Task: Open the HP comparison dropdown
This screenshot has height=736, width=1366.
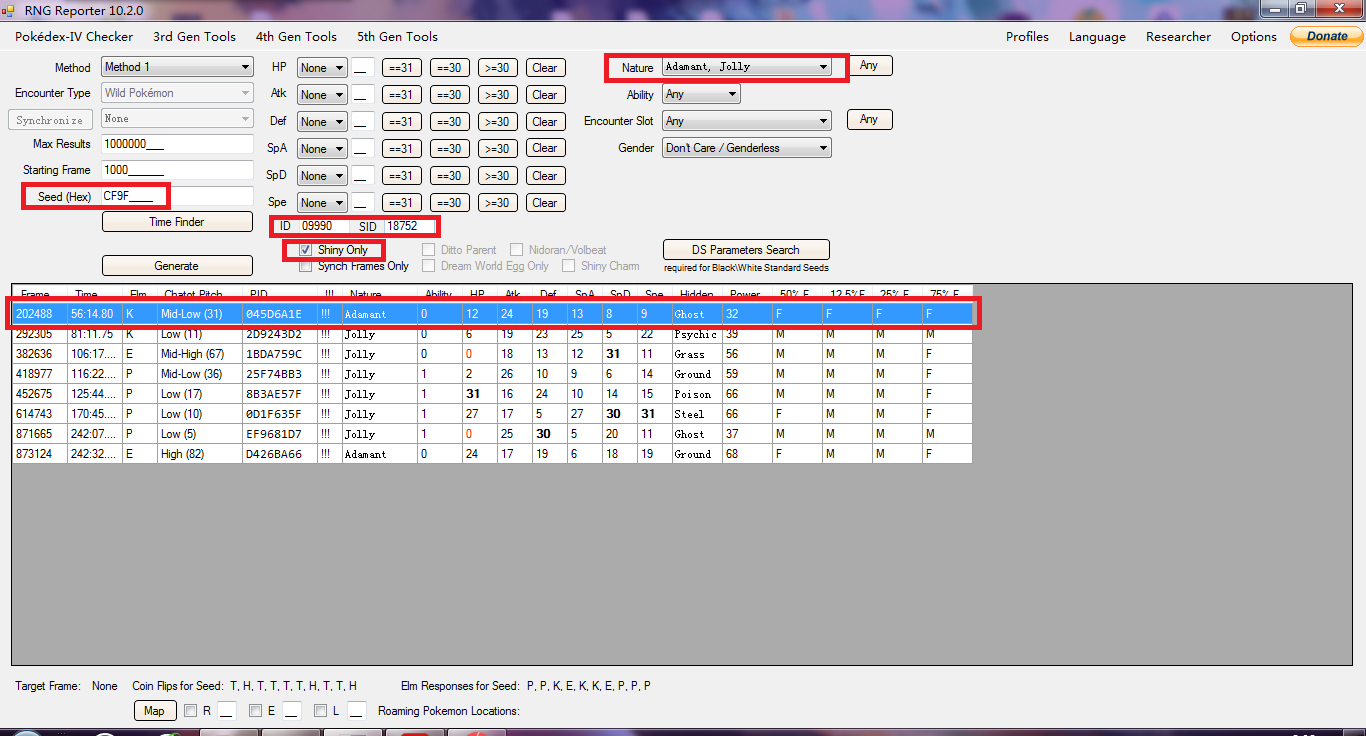Action: coord(322,68)
